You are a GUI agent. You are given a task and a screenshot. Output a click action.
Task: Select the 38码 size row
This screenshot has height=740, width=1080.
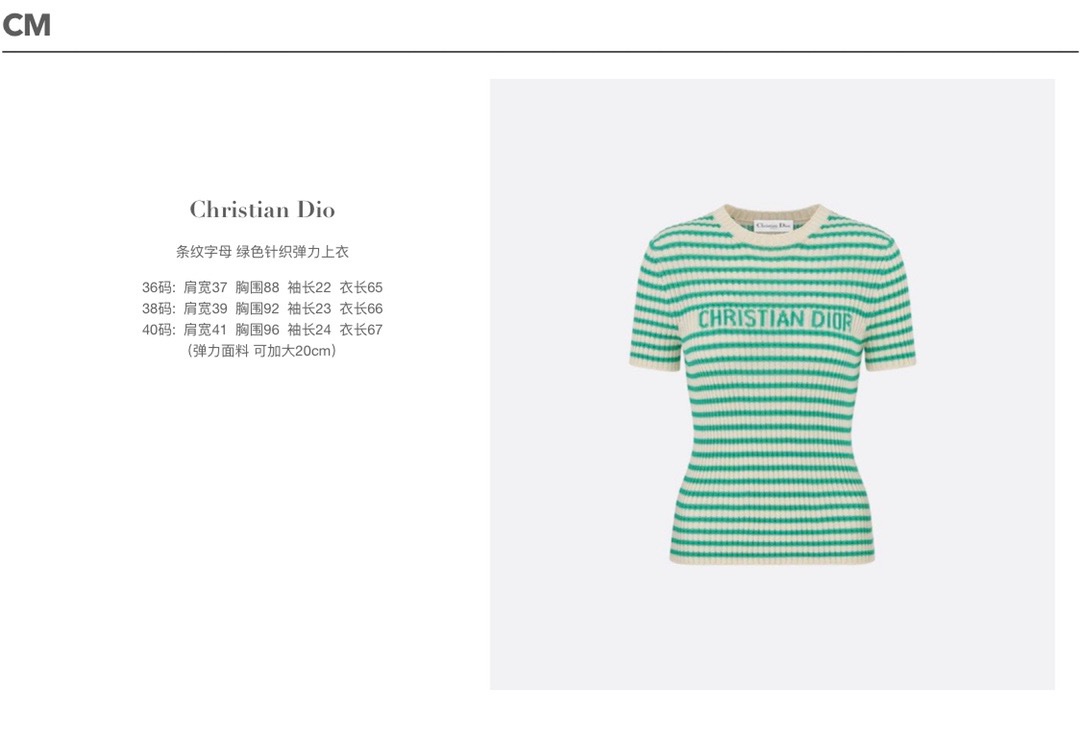click(262, 309)
